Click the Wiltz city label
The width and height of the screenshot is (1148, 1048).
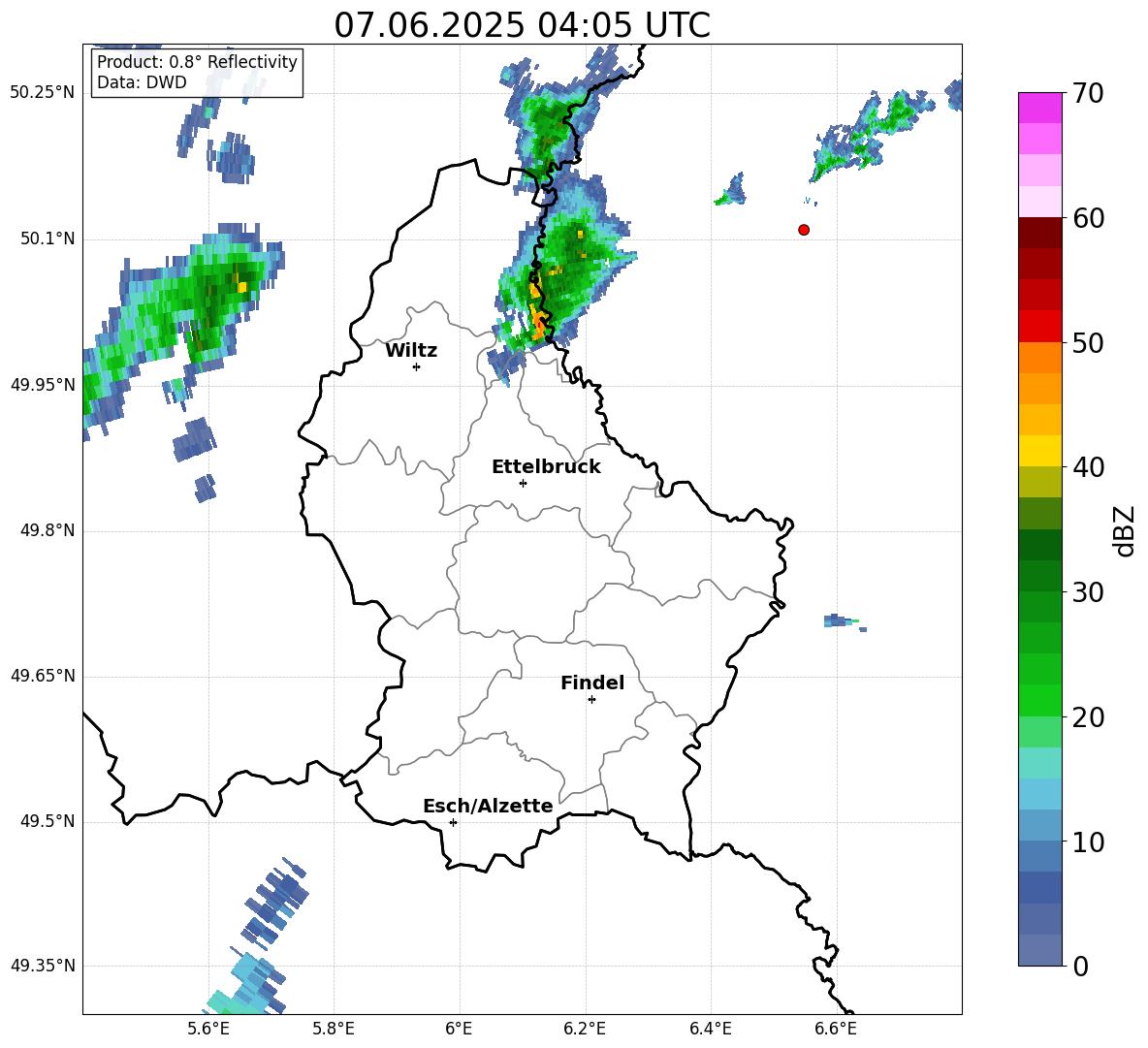[x=411, y=351]
